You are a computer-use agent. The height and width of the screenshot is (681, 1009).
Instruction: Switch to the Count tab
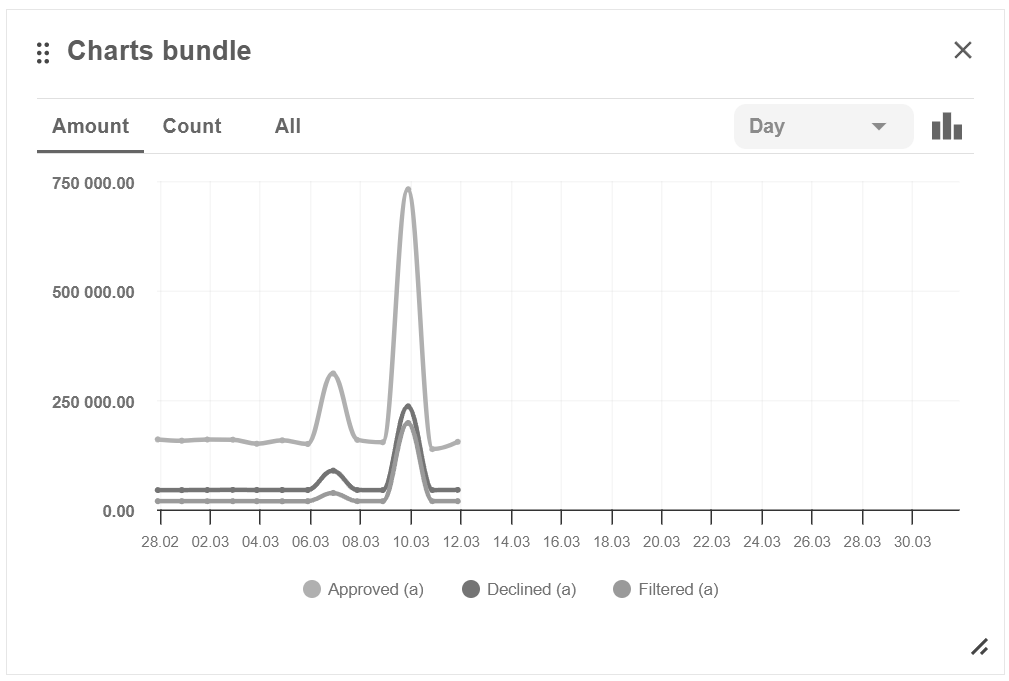coord(192,126)
